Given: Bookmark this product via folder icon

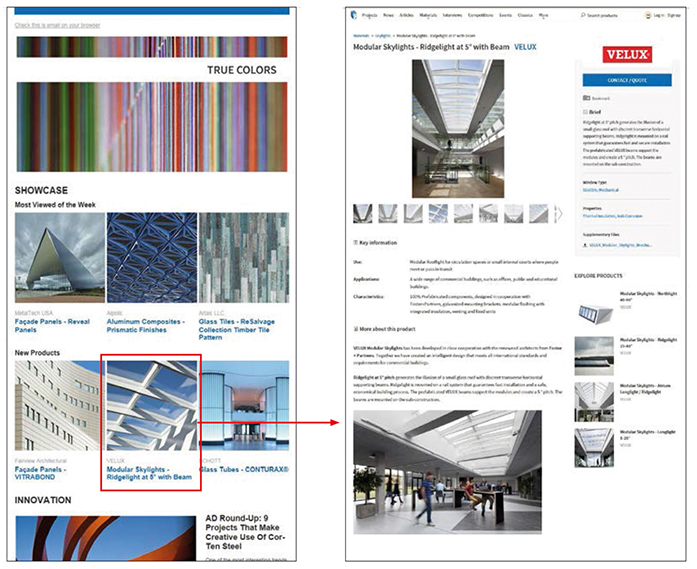Looking at the screenshot, I should click(x=586, y=98).
